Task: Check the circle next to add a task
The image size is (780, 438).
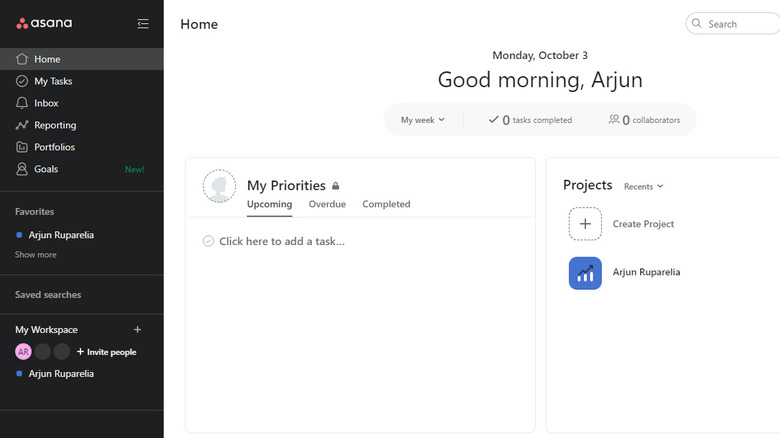Action: pyautogui.click(x=208, y=241)
